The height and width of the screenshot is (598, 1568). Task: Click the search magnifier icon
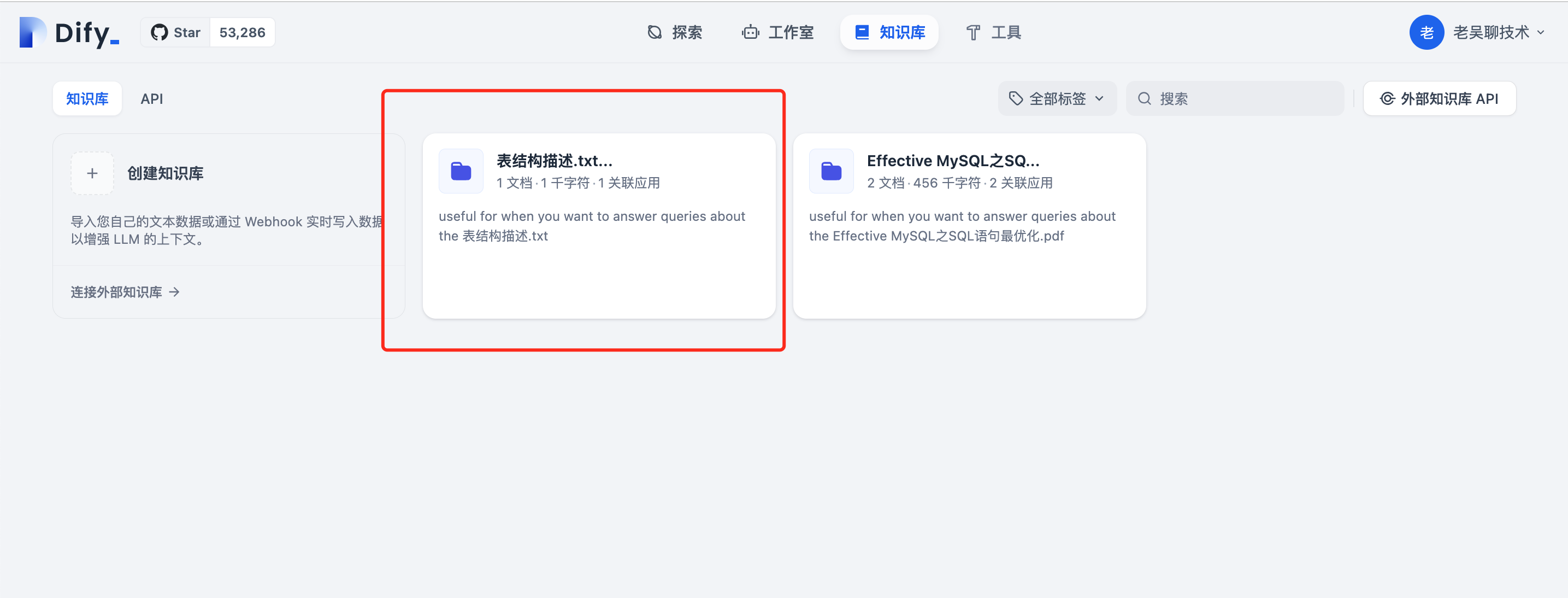(x=1145, y=98)
